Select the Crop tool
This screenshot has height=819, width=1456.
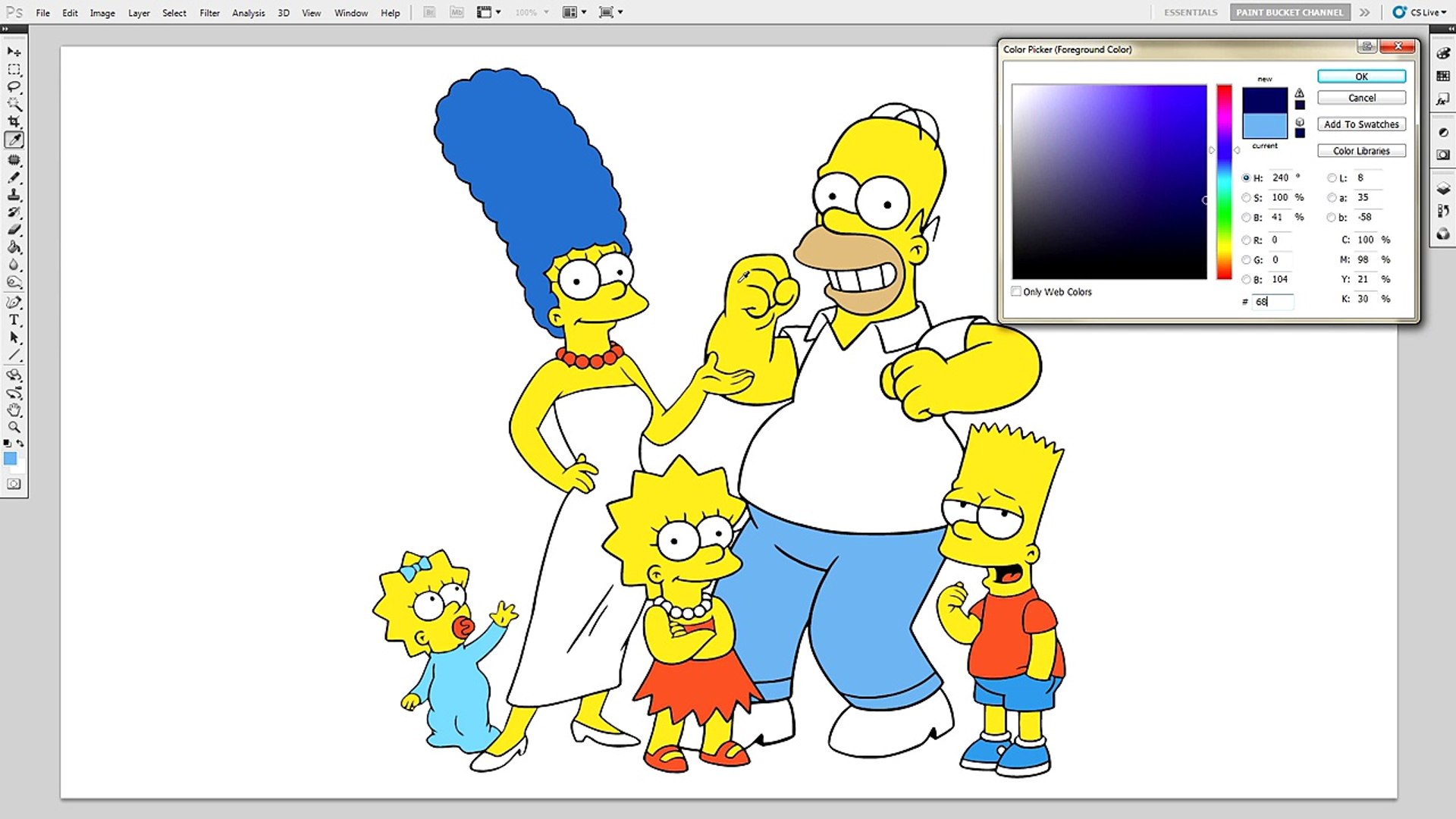pos(14,121)
